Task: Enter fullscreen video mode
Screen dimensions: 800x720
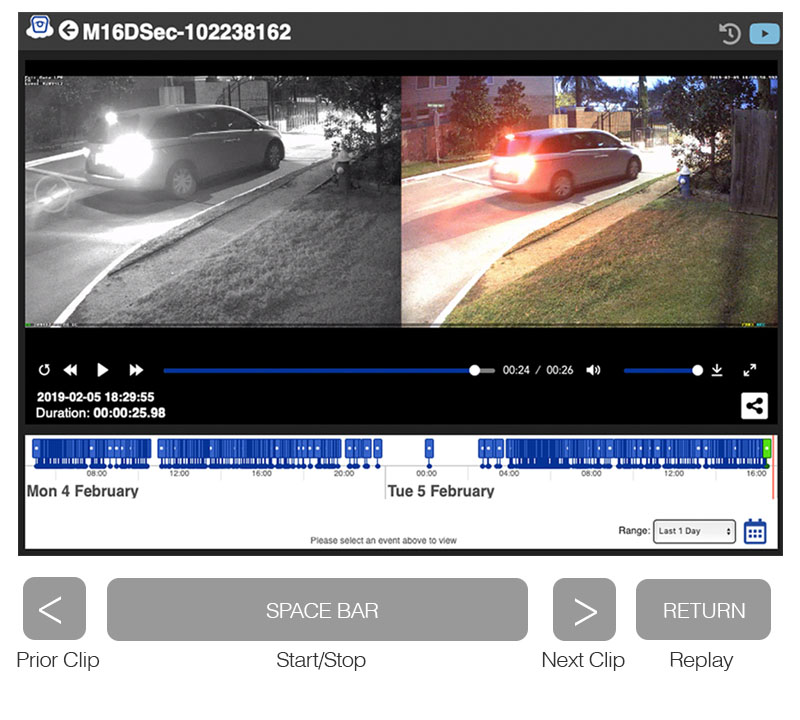Action: 750,370
